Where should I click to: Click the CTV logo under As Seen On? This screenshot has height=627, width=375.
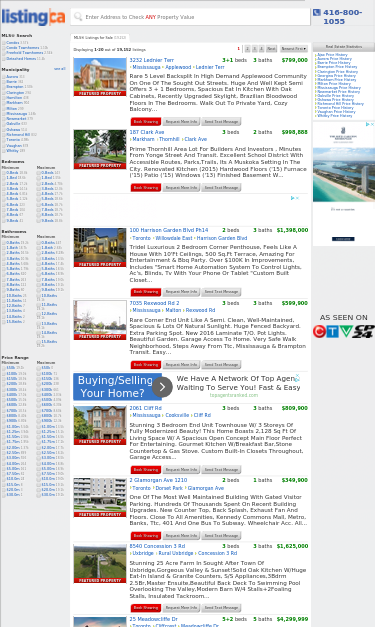332,331
